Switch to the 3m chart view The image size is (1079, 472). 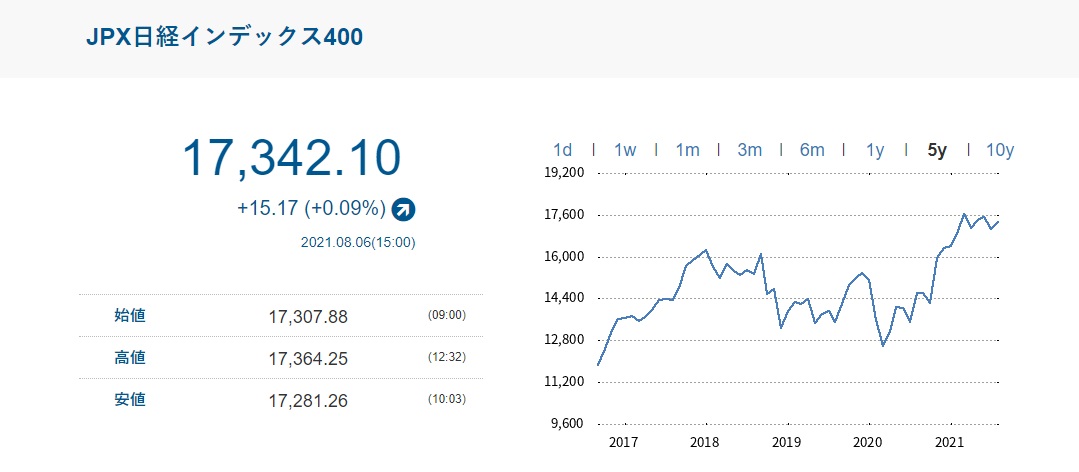[x=749, y=150]
